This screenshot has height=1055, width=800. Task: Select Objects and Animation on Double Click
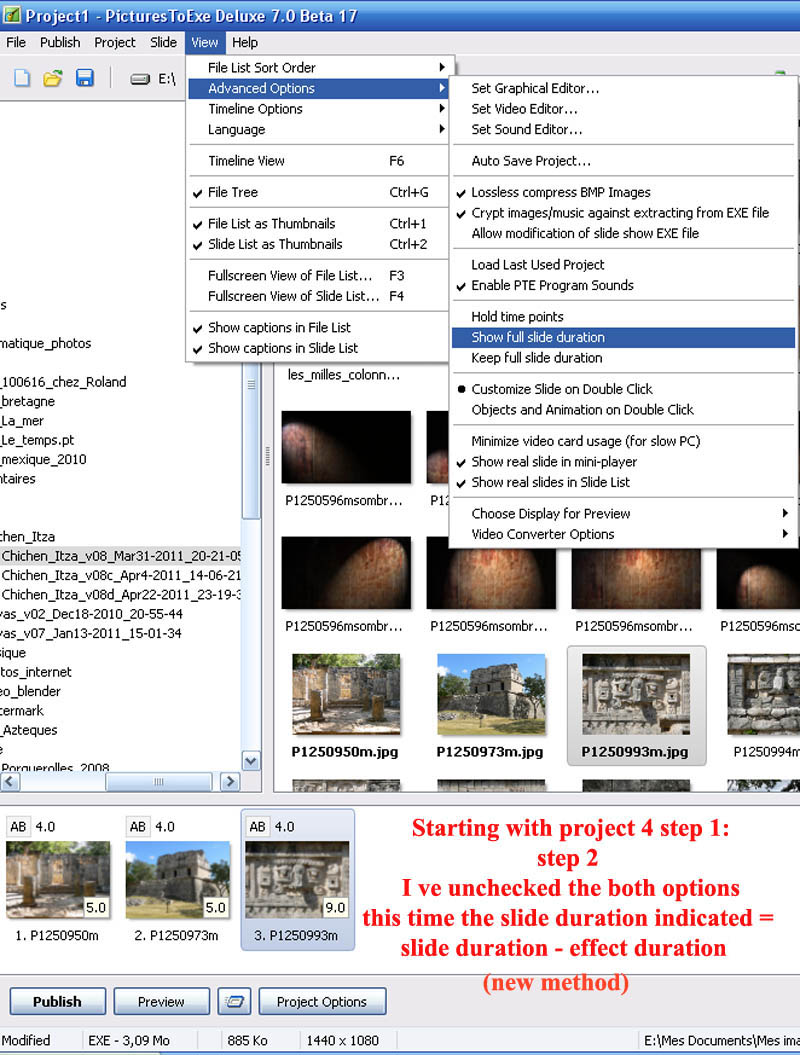[623, 410]
